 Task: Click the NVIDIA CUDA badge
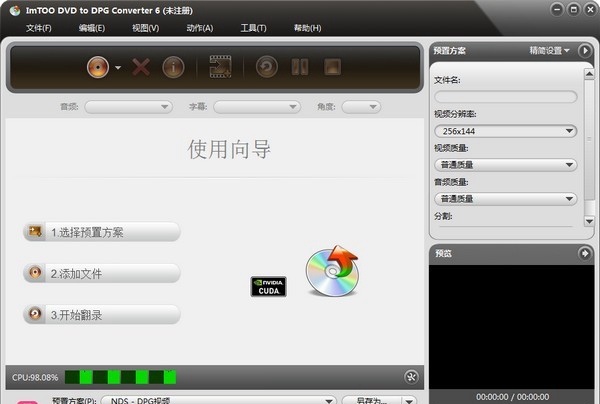(269, 287)
